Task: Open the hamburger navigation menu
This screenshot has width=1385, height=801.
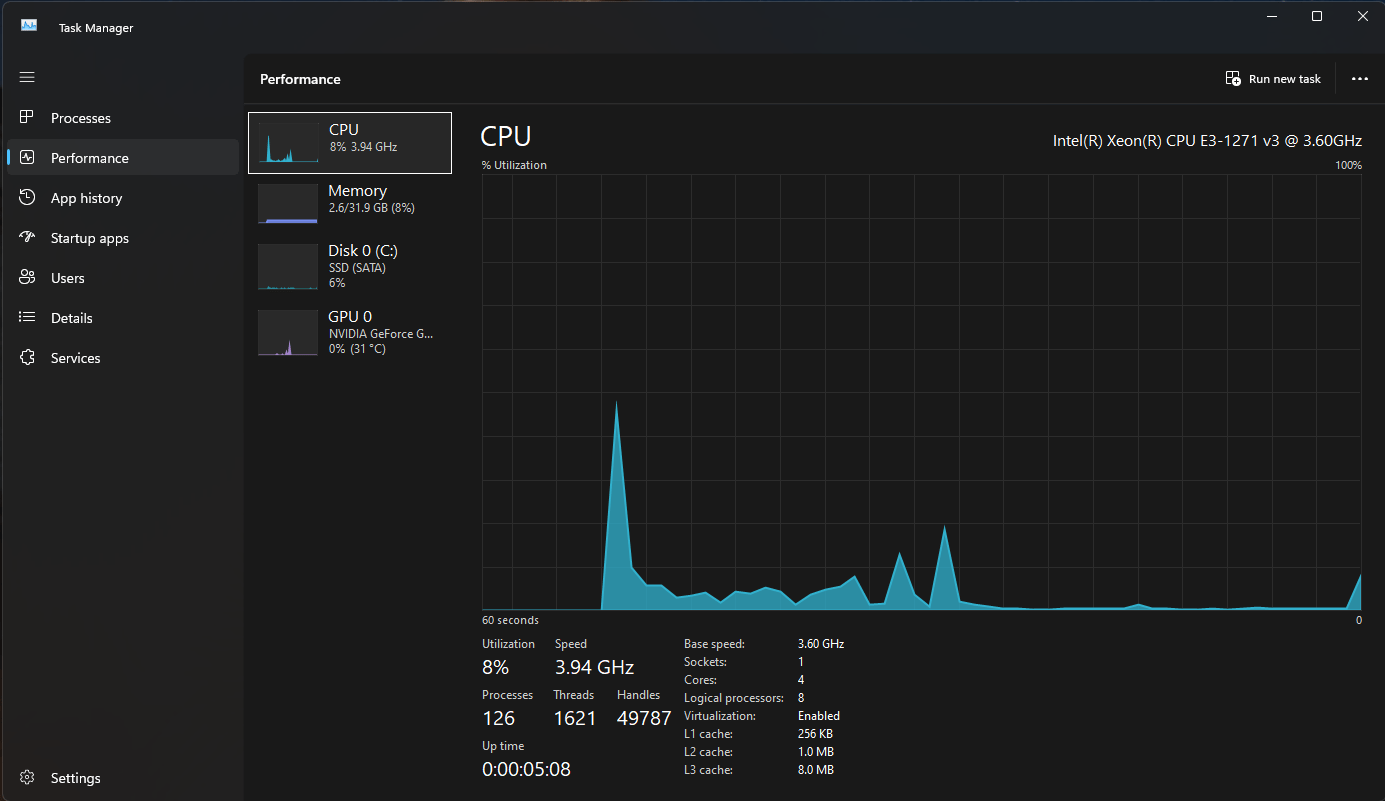Action: point(27,77)
